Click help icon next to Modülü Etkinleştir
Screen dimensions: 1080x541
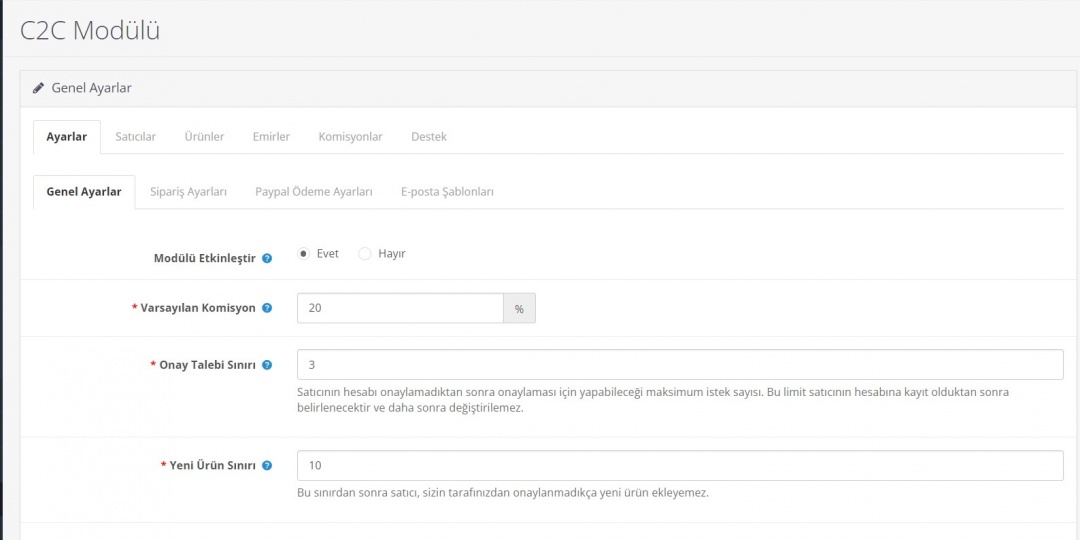[x=267, y=258]
